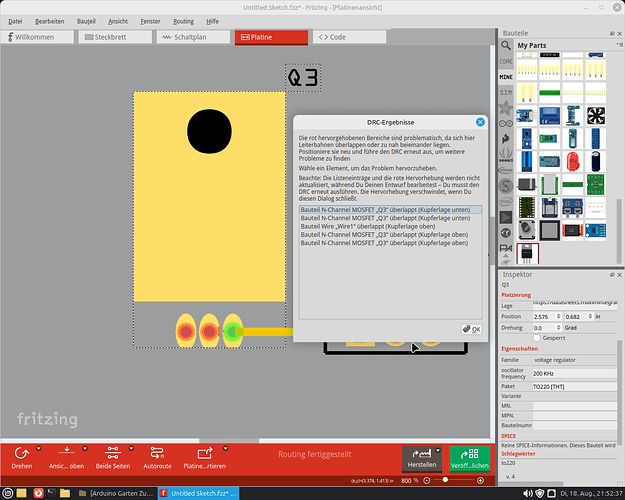Screen dimensions: 625x500
Task: Switch to the Schaltplan tab
Action: pos(193,37)
